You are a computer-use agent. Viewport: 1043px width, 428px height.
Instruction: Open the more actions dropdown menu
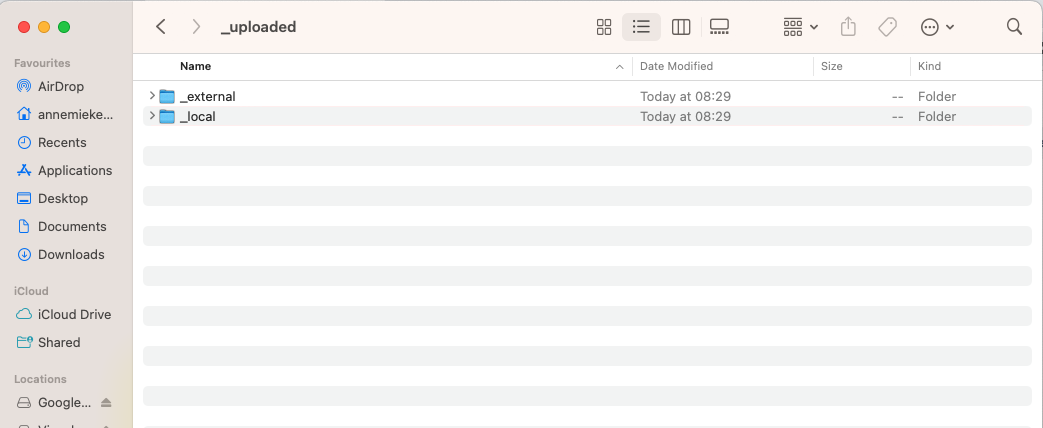pos(937,27)
